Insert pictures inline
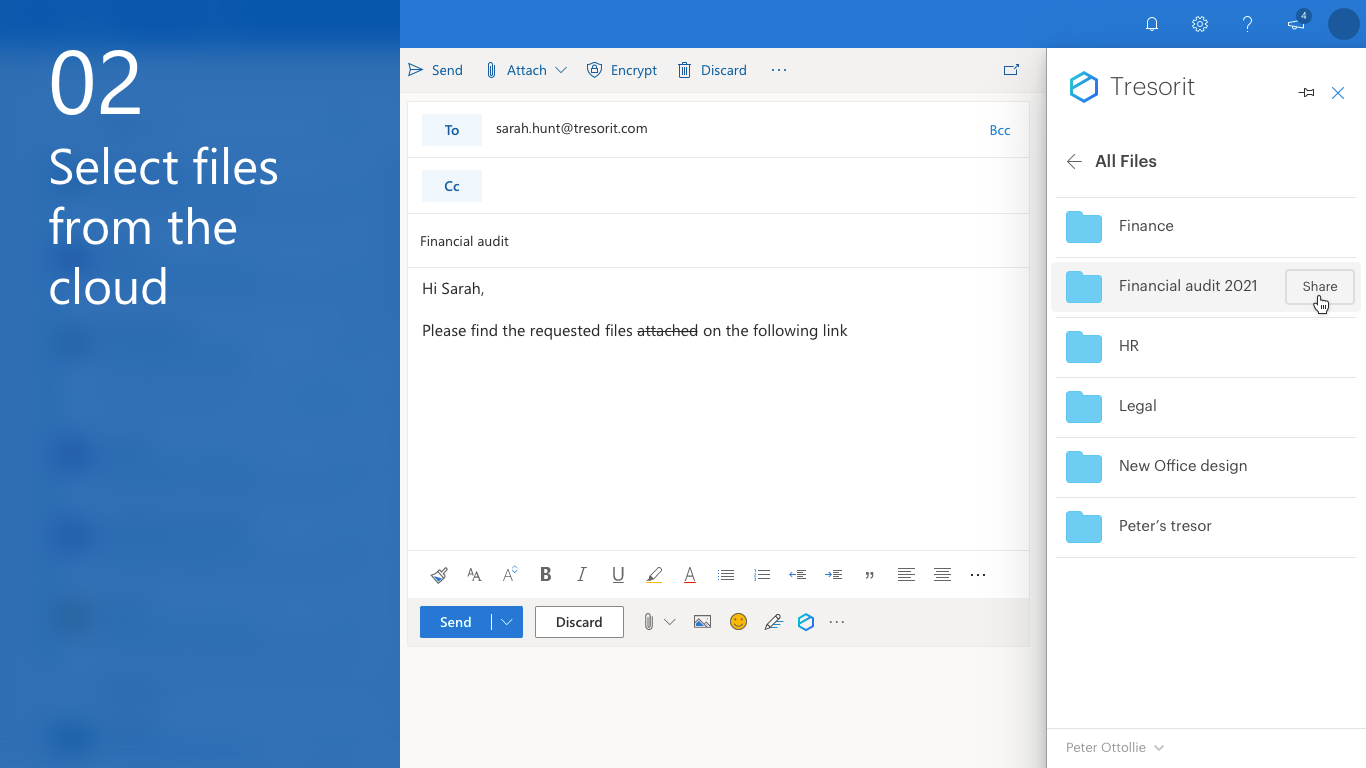The width and height of the screenshot is (1366, 768). tap(702, 622)
